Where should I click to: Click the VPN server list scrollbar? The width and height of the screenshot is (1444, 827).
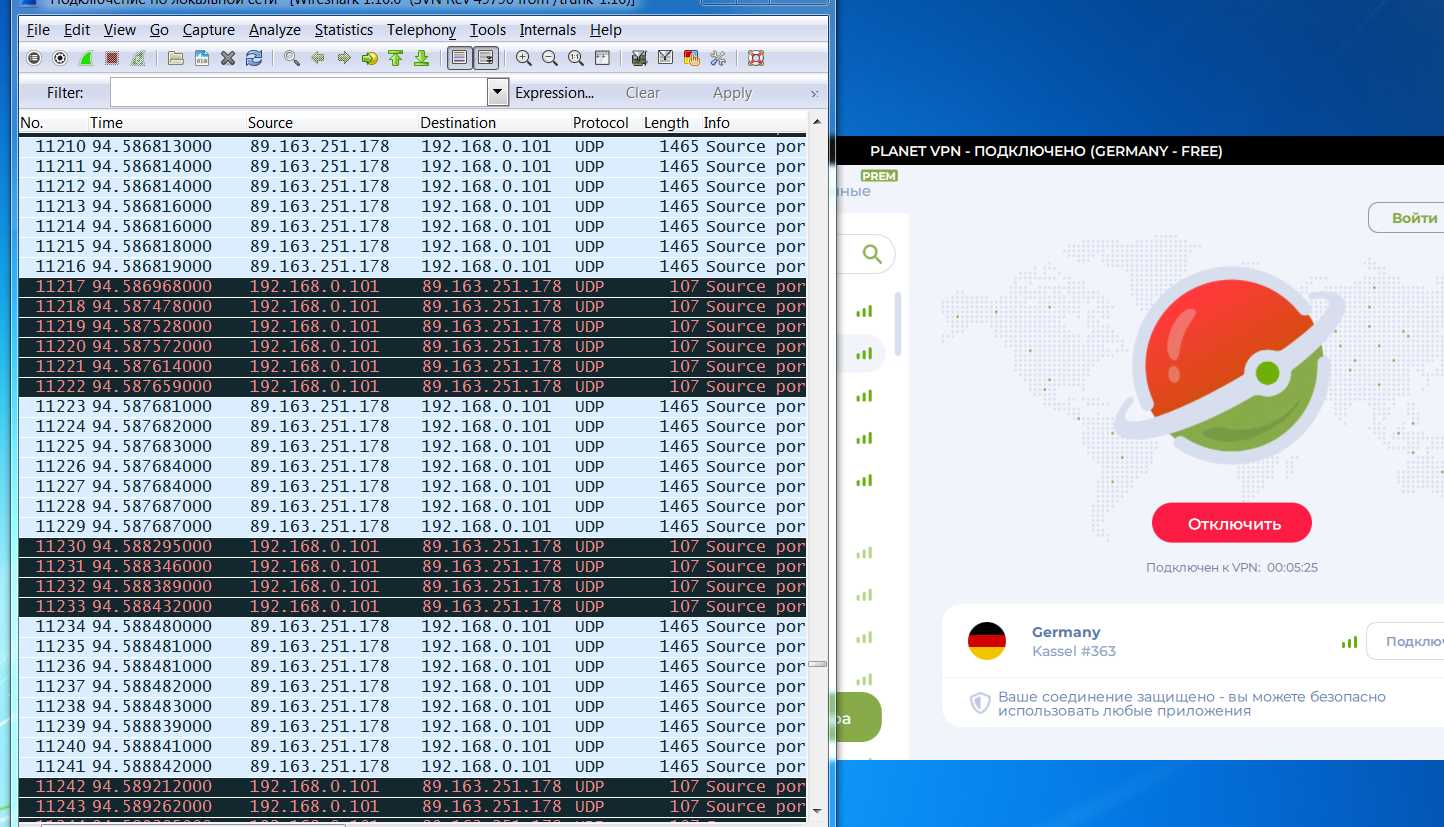[898, 322]
